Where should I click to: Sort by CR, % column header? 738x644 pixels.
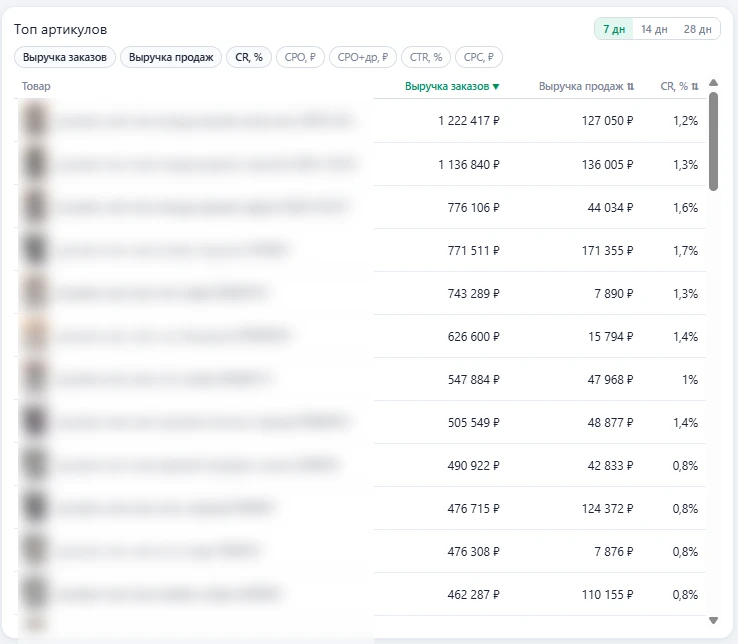tap(679, 86)
